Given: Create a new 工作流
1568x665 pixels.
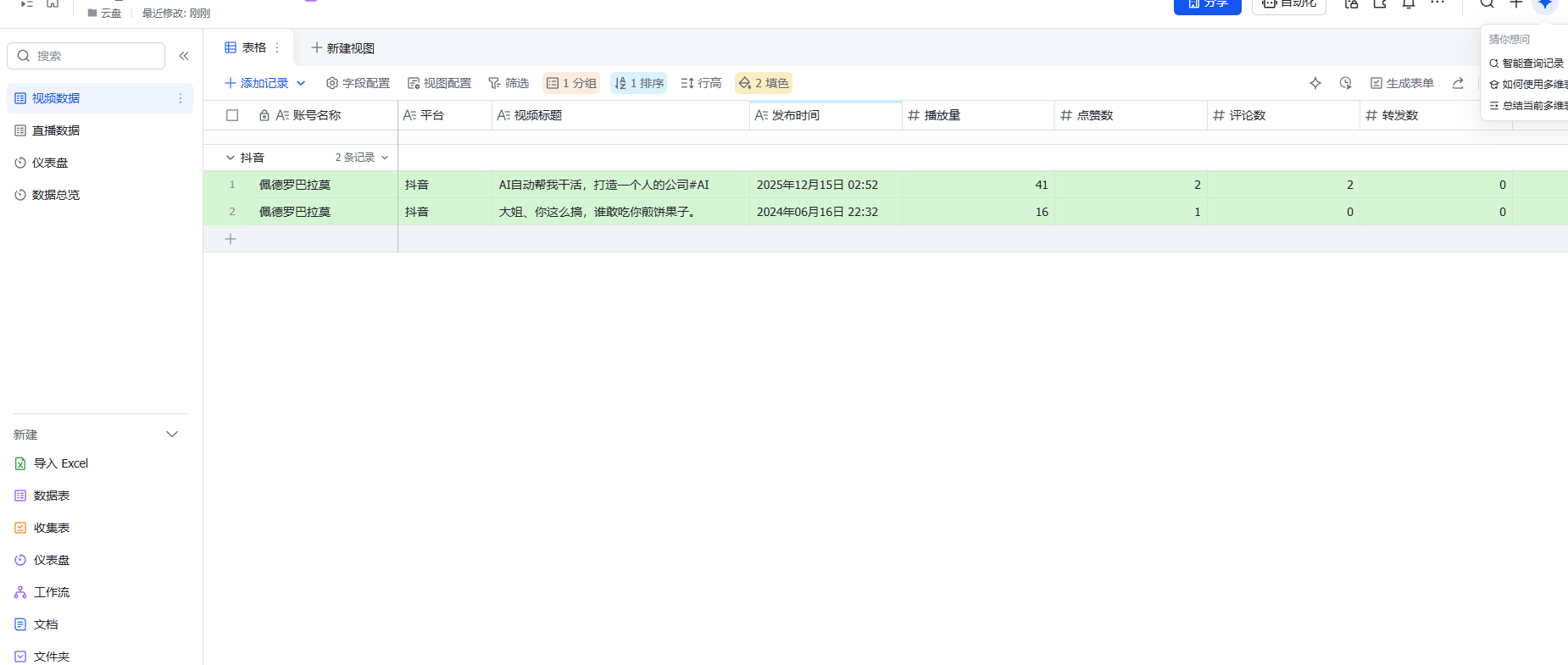Looking at the screenshot, I should [42, 592].
